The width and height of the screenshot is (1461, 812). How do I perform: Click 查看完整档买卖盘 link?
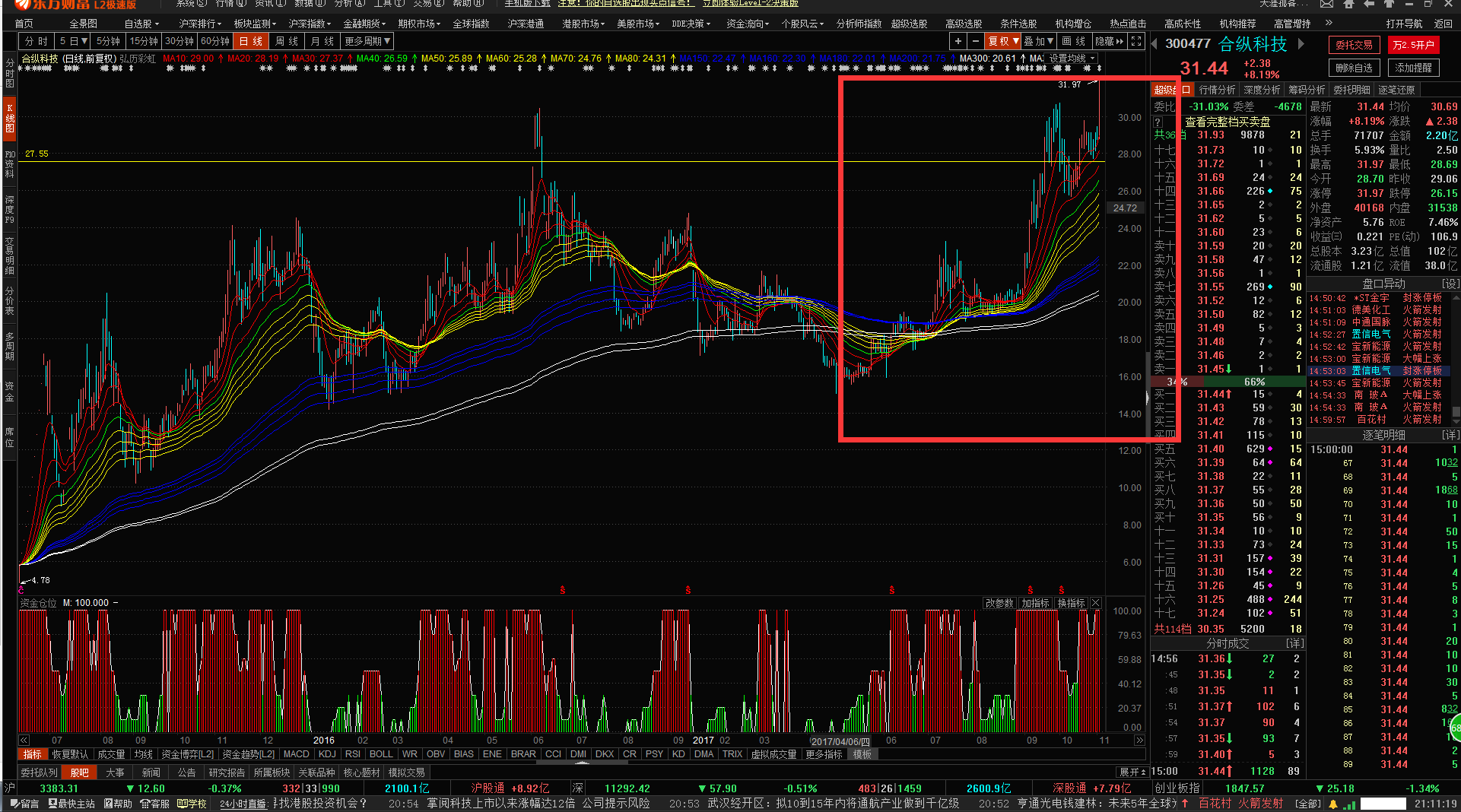point(1228,122)
